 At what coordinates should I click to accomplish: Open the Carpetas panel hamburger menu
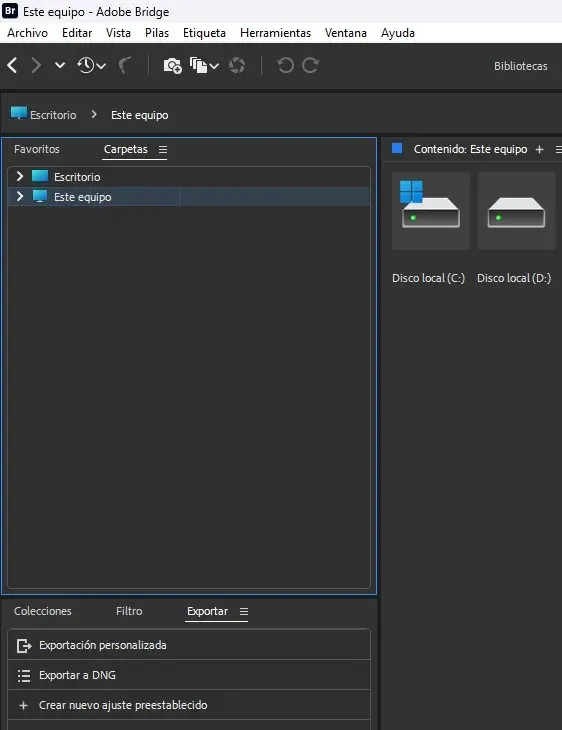[x=163, y=150]
